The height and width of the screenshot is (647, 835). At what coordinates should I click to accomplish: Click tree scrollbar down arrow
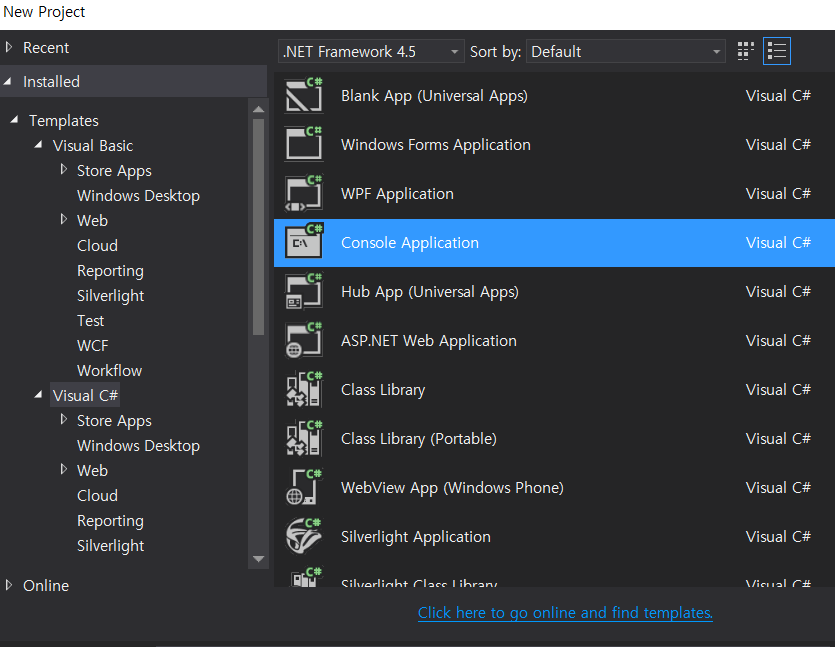click(x=259, y=559)
